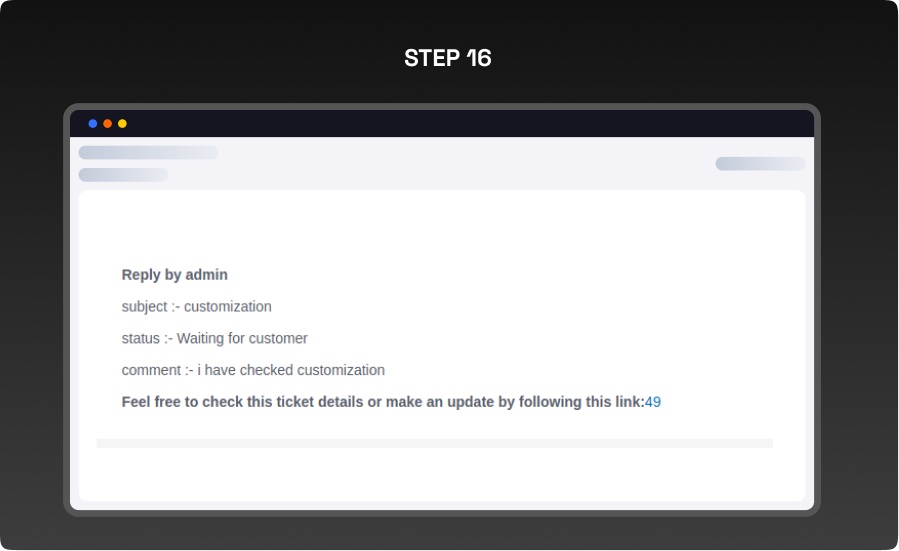Click the word "admin" in the reply heading

coord(207,275)
